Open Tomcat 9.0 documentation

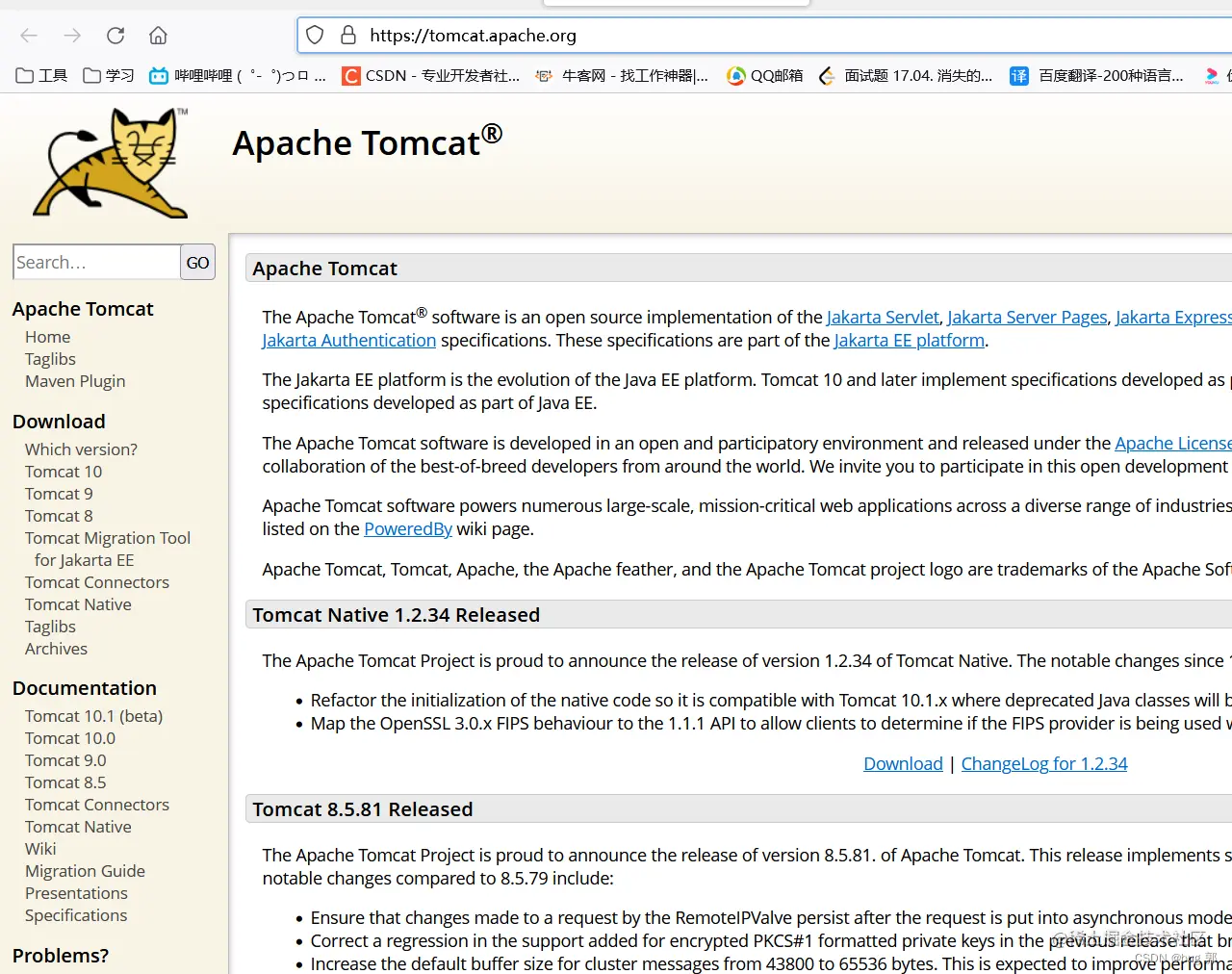click(65, 760)
